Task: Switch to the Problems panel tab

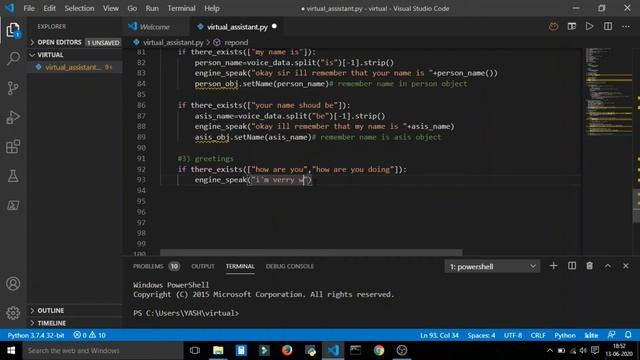Action: click(156, 266)
